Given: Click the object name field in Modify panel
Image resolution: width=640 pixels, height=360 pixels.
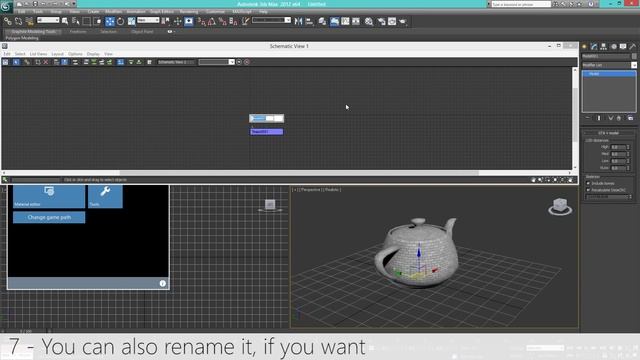Looking at the screenshot, I should [606, 56].
